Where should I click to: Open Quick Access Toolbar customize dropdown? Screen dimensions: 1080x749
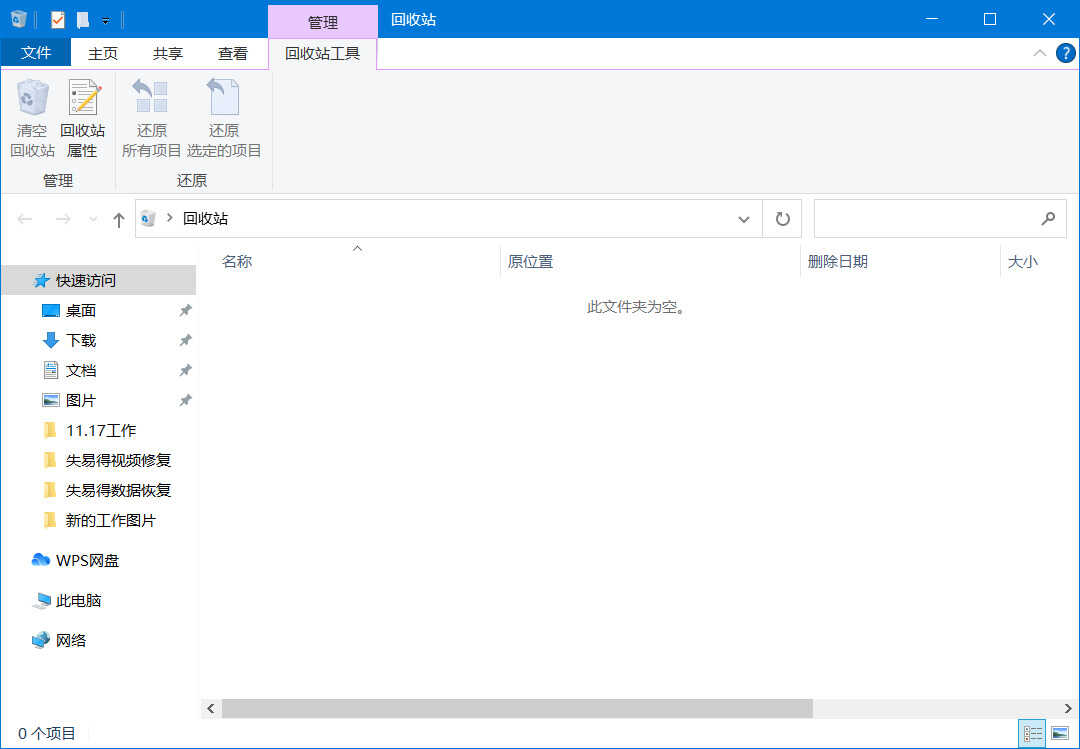(106, 20)
